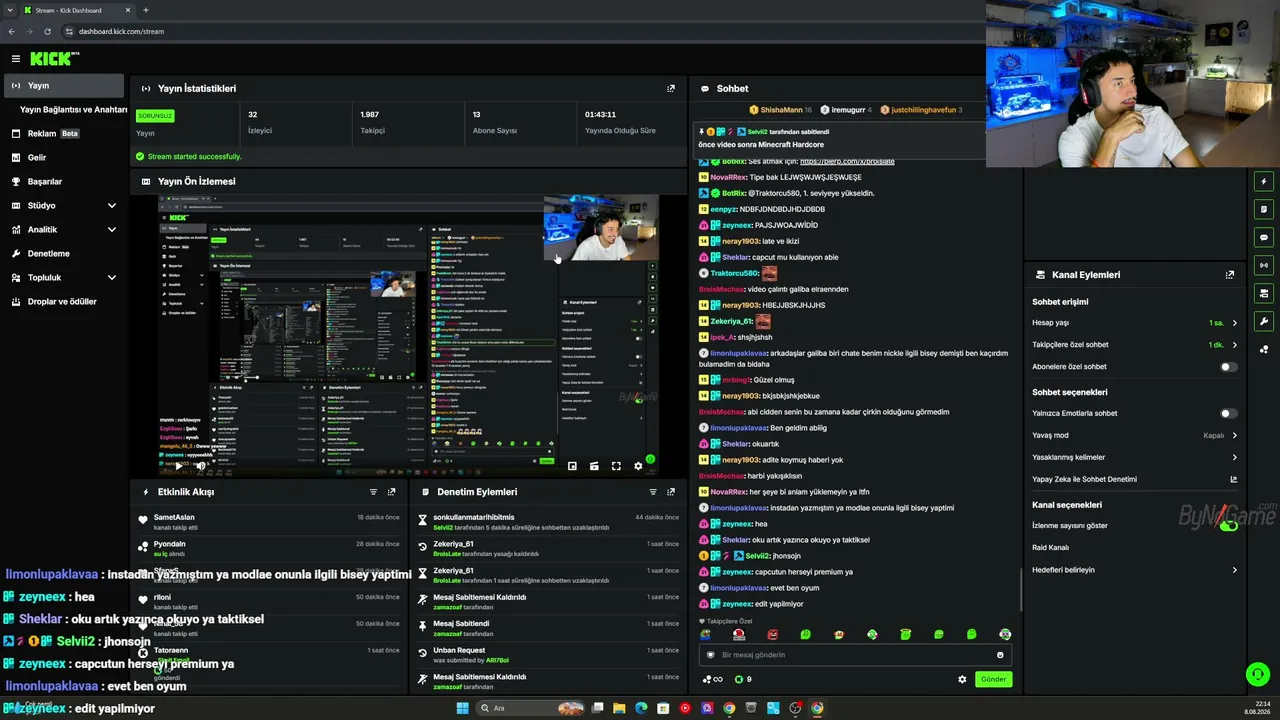This screenshot has height=720, width=1280.
Task: Open Başarılar in the sidebar
Action: (x=64, y=182)
